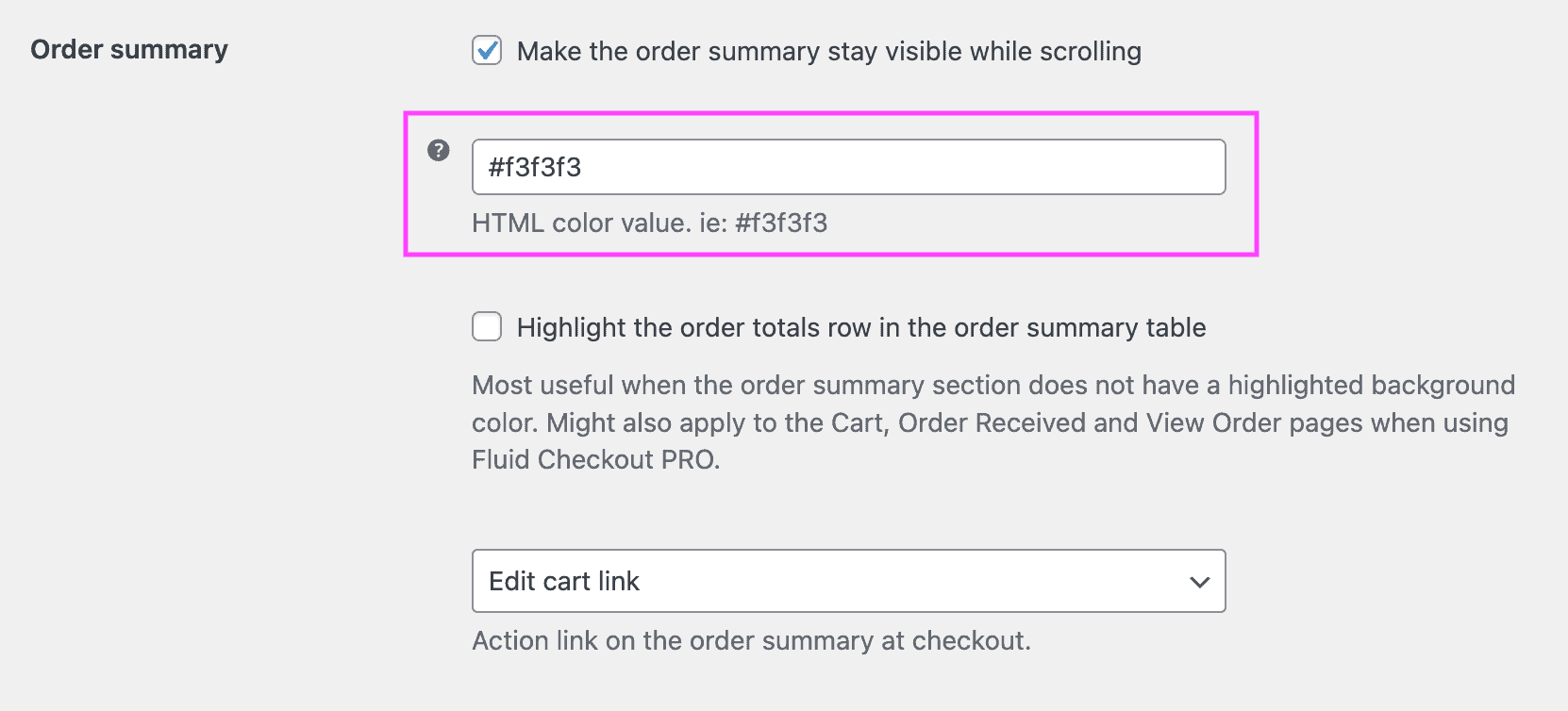Image resolution: width=1568 pixels, height=711 pixels.
Task: Click the stay visible while scrolling label
Action: click(x=828, y=52)
